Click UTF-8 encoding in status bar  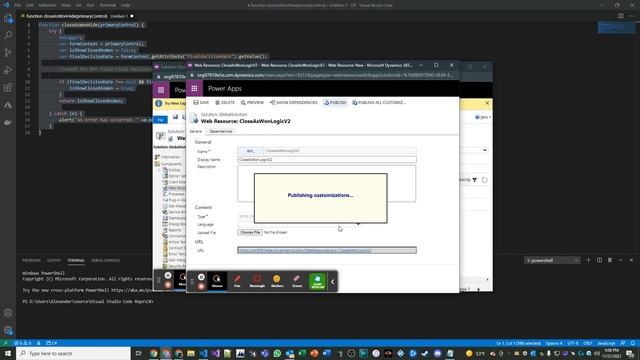(x=573, y=343)
